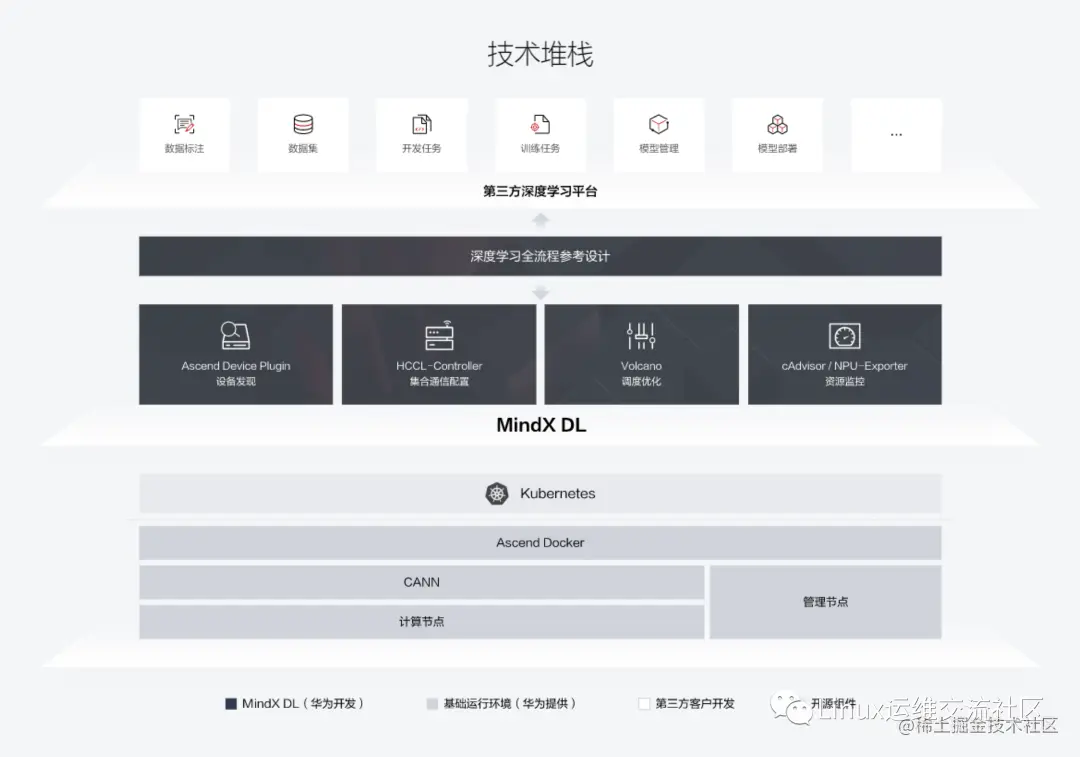
Task: Click the Ascend Docker bar
Action: point(540,542)
